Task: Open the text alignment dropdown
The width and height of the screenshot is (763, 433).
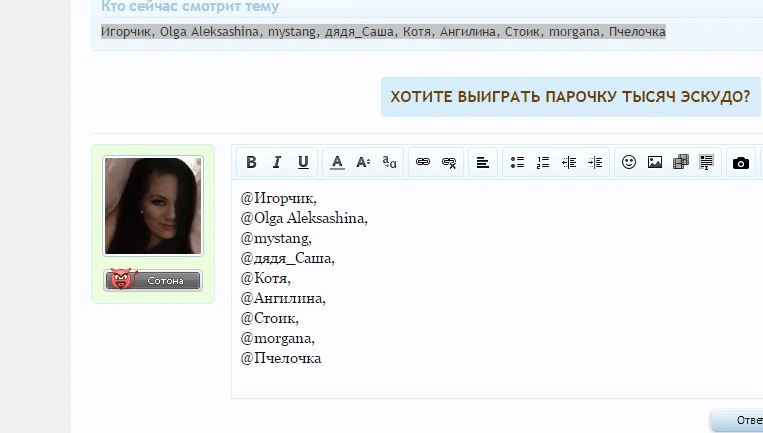Action: 483,162
